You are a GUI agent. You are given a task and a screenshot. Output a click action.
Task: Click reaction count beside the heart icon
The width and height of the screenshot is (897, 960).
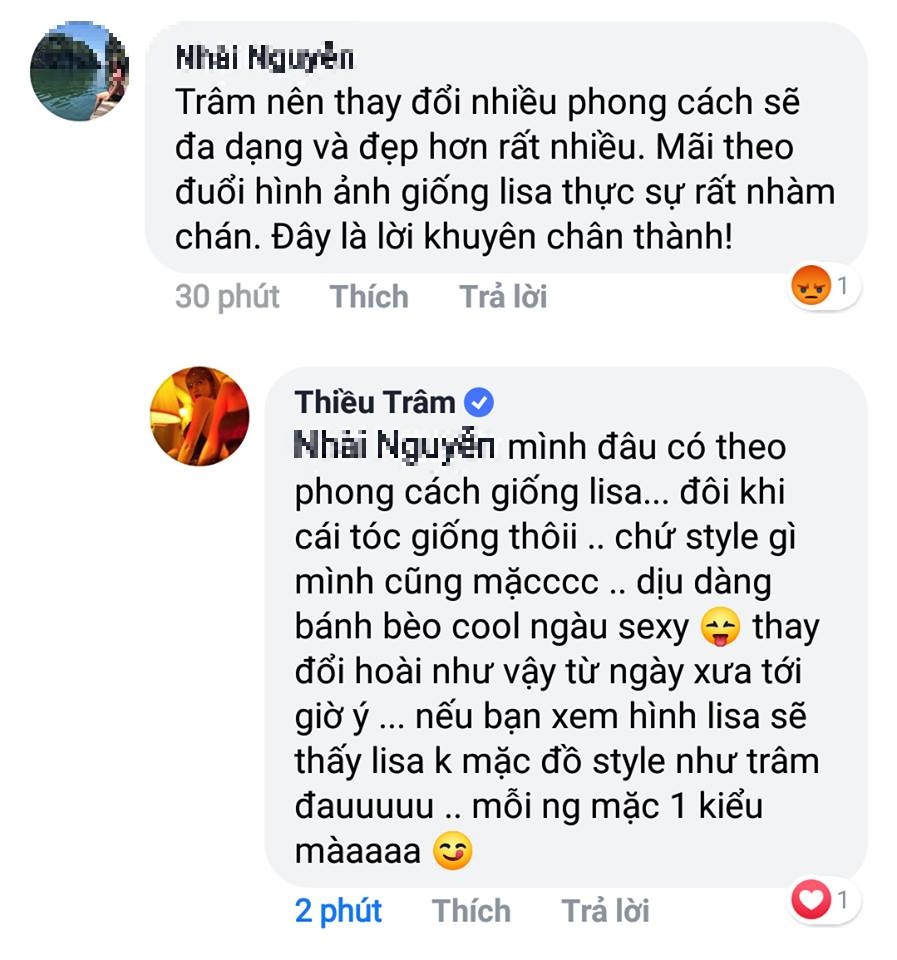pyautogui.click(x=846, y=901)
